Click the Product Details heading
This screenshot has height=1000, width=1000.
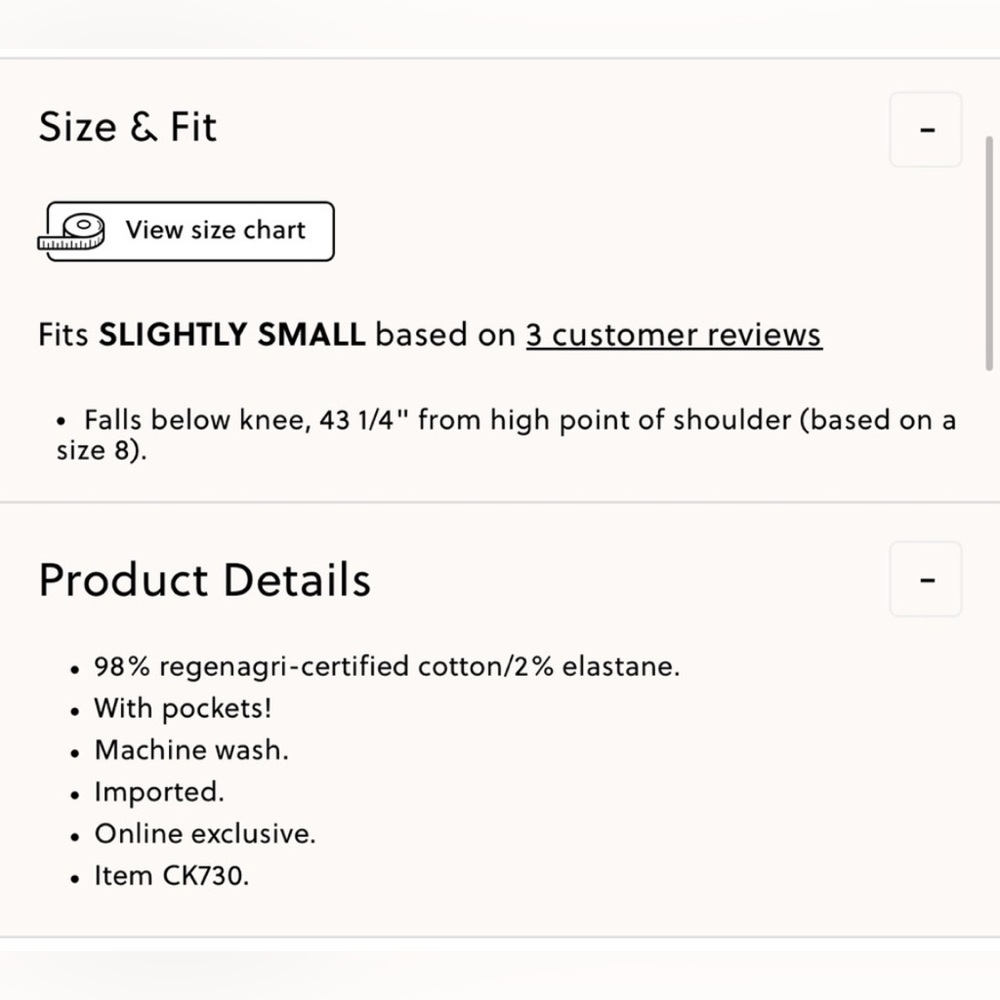pos(204,580)
